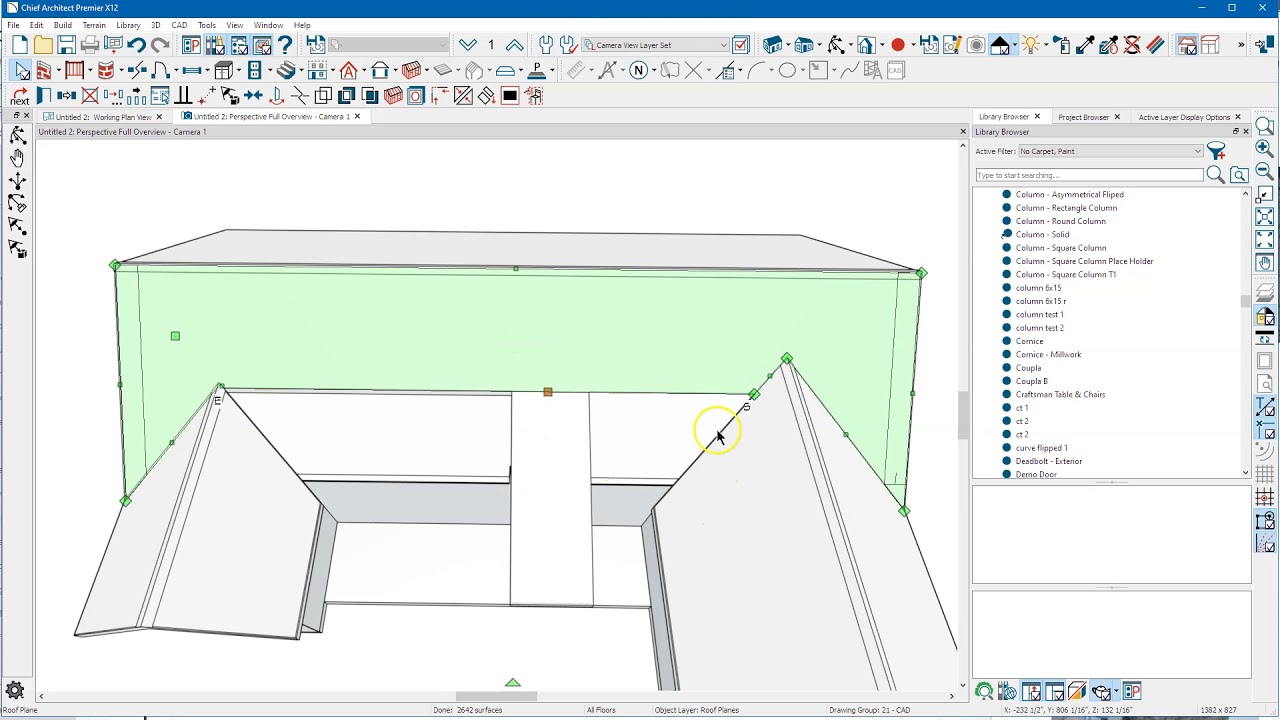Click the light bulb lighting tool
Screen dimensions: 1280x720
(1031, 45)
